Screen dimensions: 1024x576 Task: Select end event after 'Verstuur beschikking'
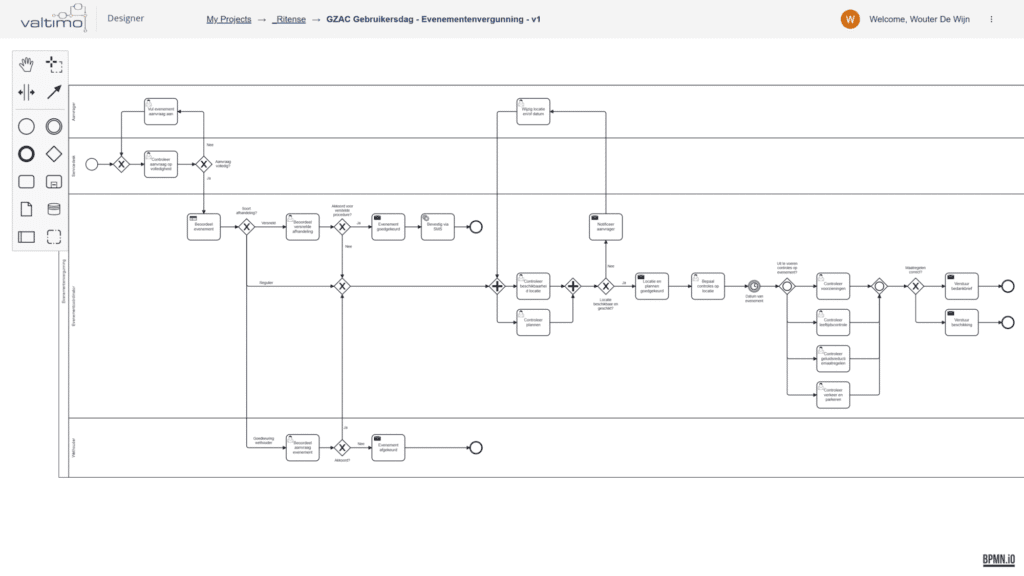[x=1008, y=323]
